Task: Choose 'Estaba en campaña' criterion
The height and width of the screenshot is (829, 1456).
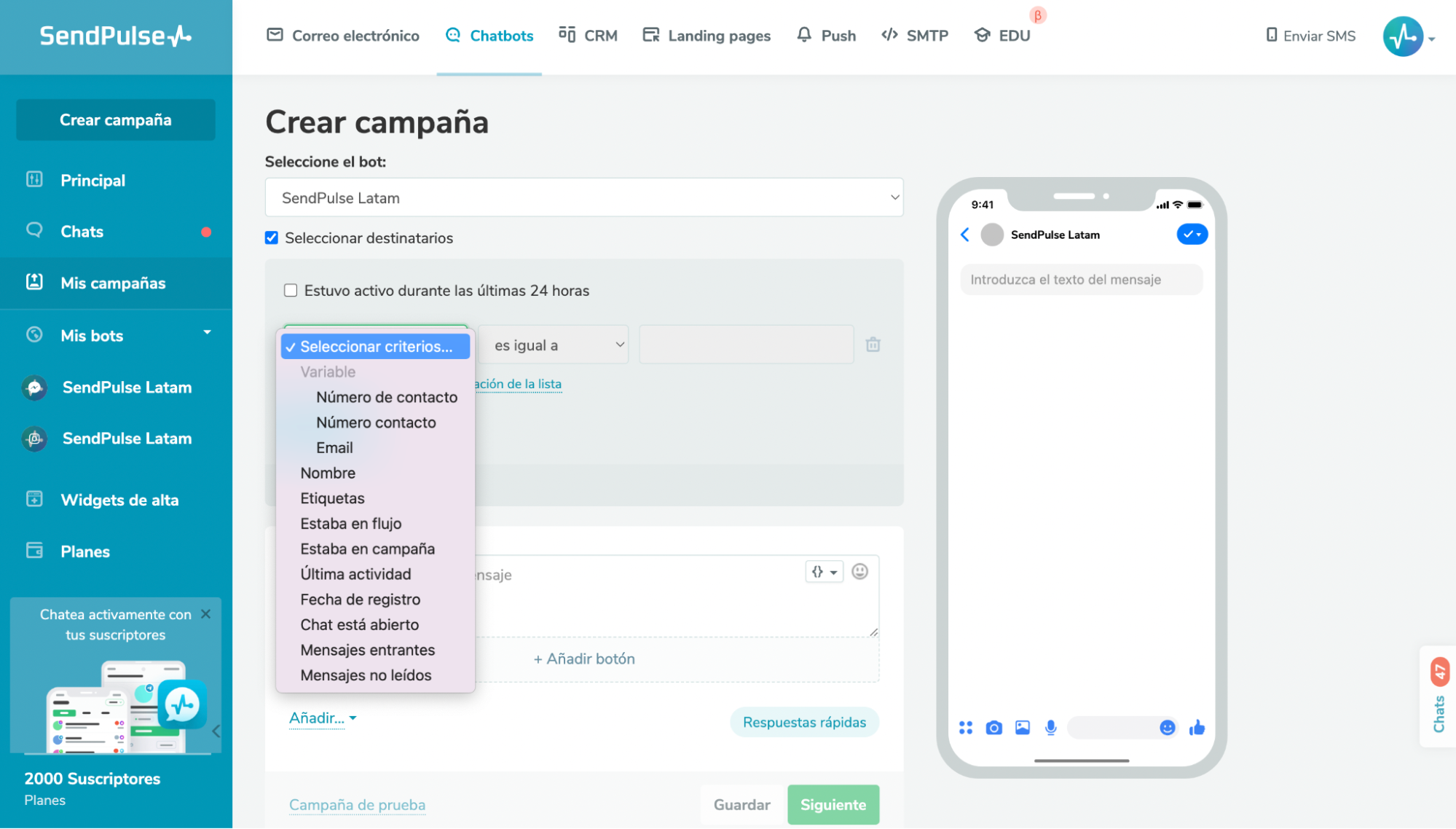Action: pos(367,549)
